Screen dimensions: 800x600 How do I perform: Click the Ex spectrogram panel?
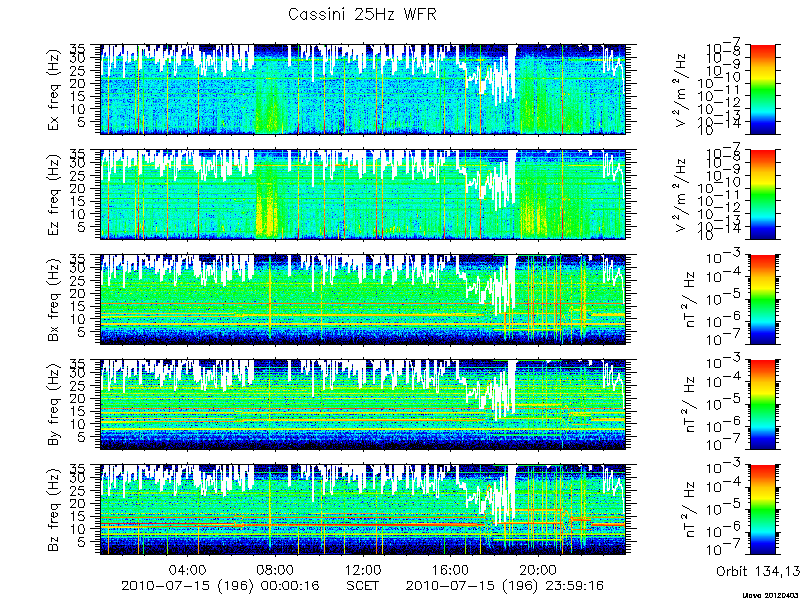(x=363, y=89)
